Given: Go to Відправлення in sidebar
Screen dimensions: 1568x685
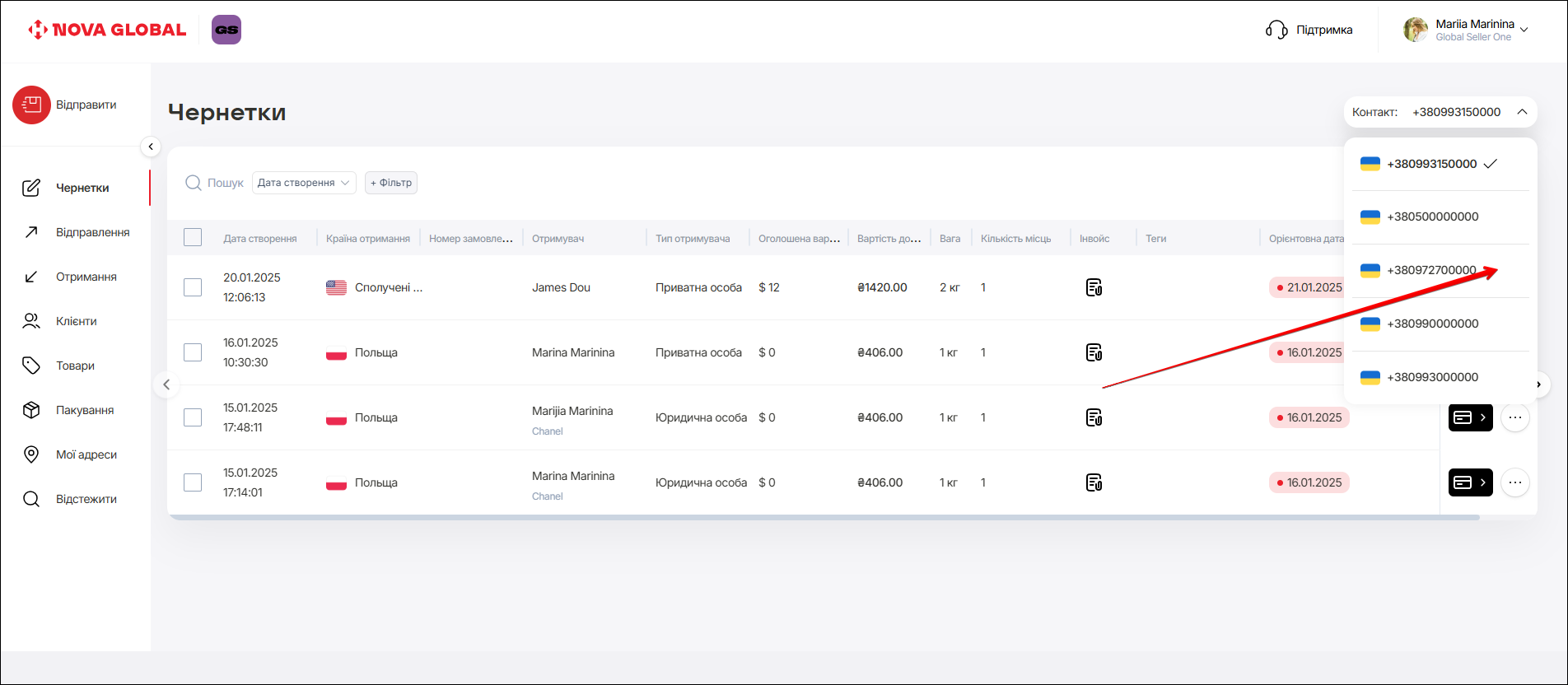Looking at the screenshot, I should point(92,232).
